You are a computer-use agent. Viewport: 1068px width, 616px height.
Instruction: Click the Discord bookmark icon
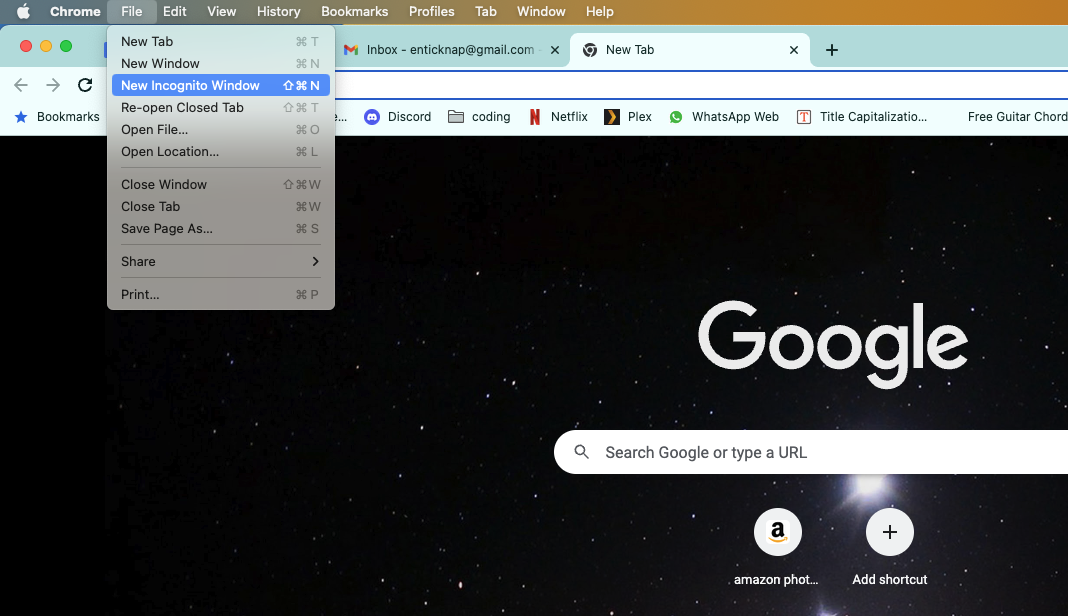click(372, 117)
